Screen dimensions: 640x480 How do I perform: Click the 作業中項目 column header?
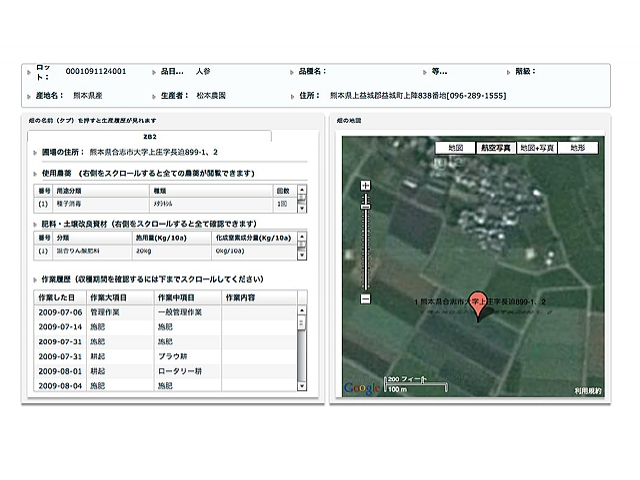pos(188,298)
